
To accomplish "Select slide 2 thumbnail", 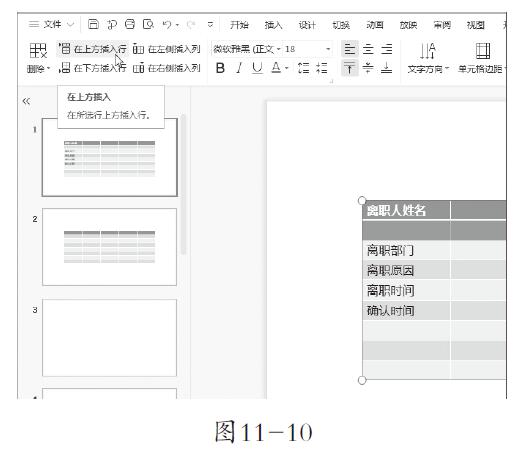I will [109, 247].
